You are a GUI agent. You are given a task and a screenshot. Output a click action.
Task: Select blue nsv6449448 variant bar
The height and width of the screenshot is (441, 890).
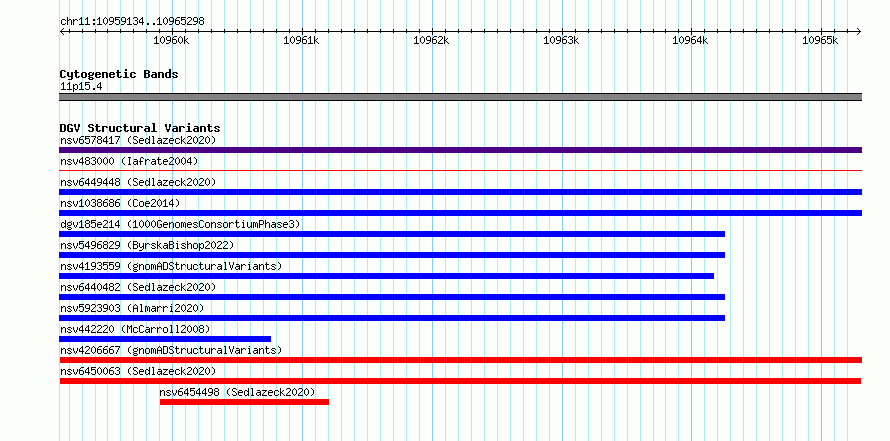460,192
